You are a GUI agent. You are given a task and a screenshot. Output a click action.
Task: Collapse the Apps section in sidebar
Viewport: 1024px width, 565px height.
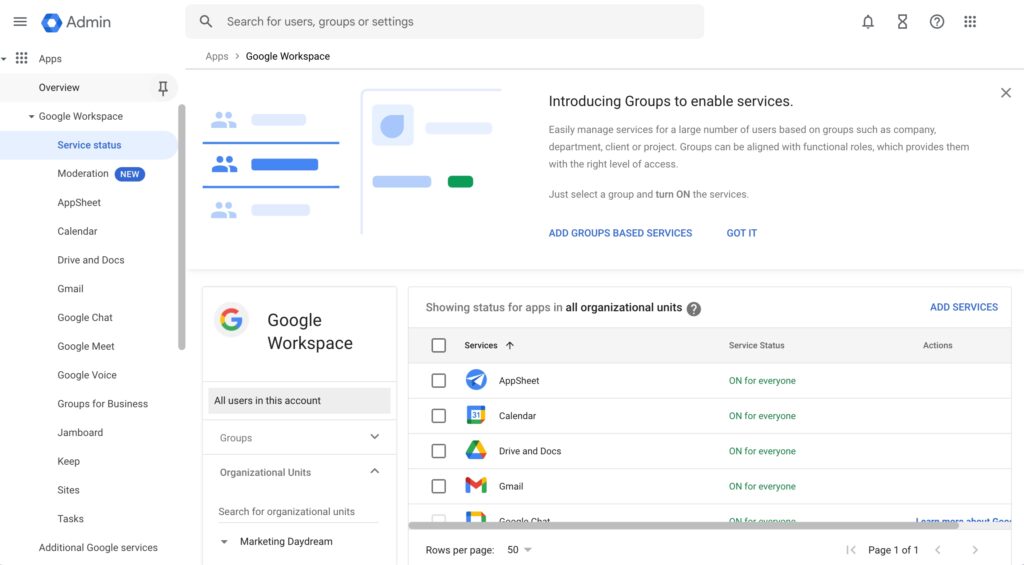[x=4, y=59]
